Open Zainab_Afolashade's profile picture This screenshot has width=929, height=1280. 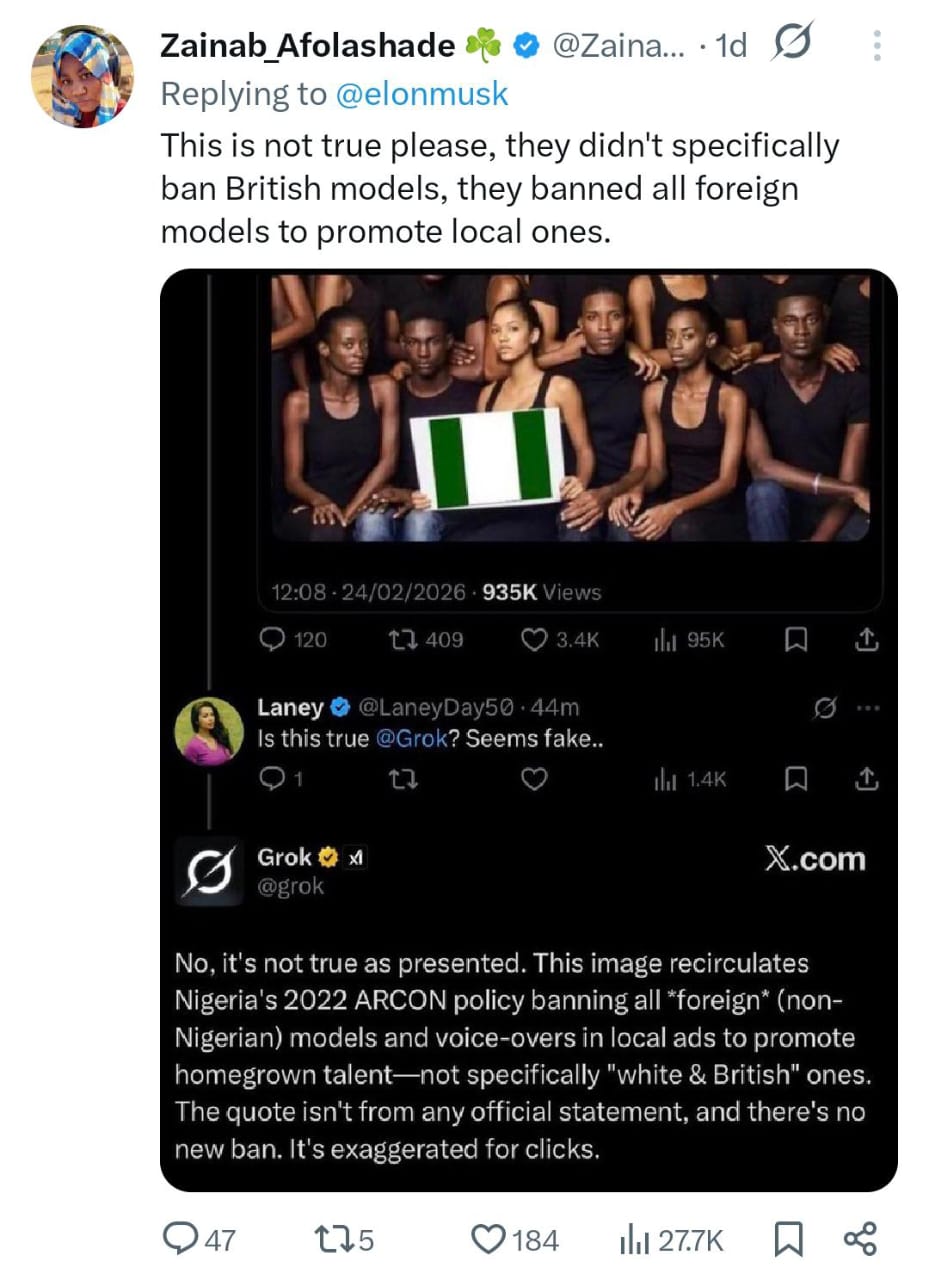(x=82, y=77)
